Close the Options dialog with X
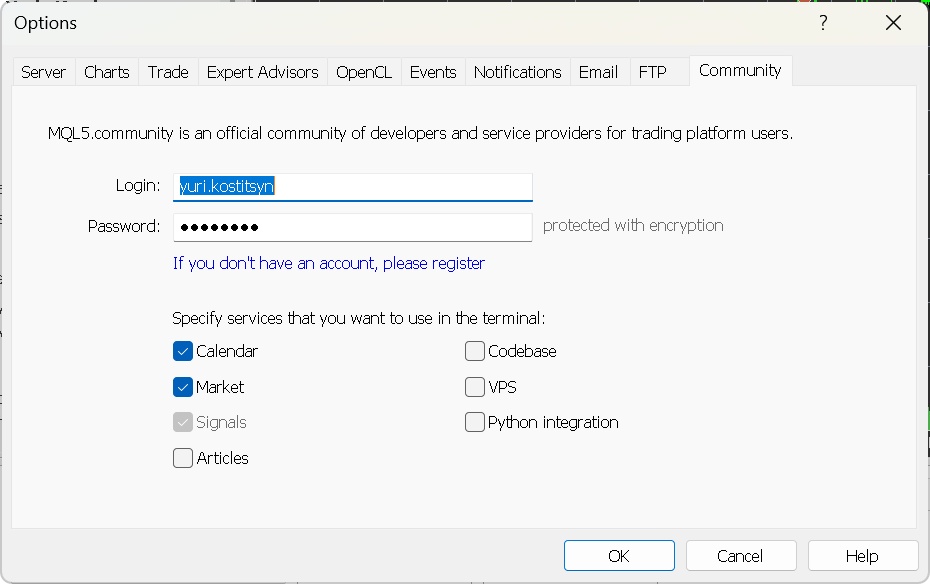 893,23
